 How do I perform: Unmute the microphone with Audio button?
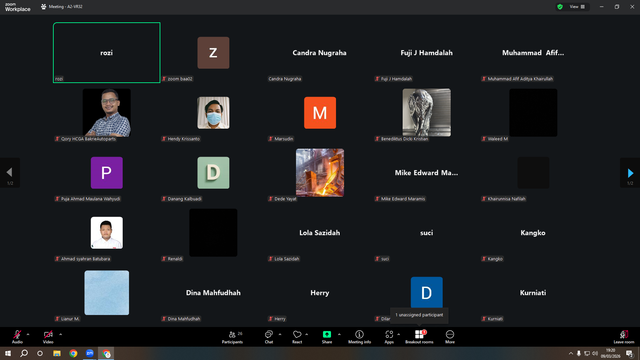17,337
